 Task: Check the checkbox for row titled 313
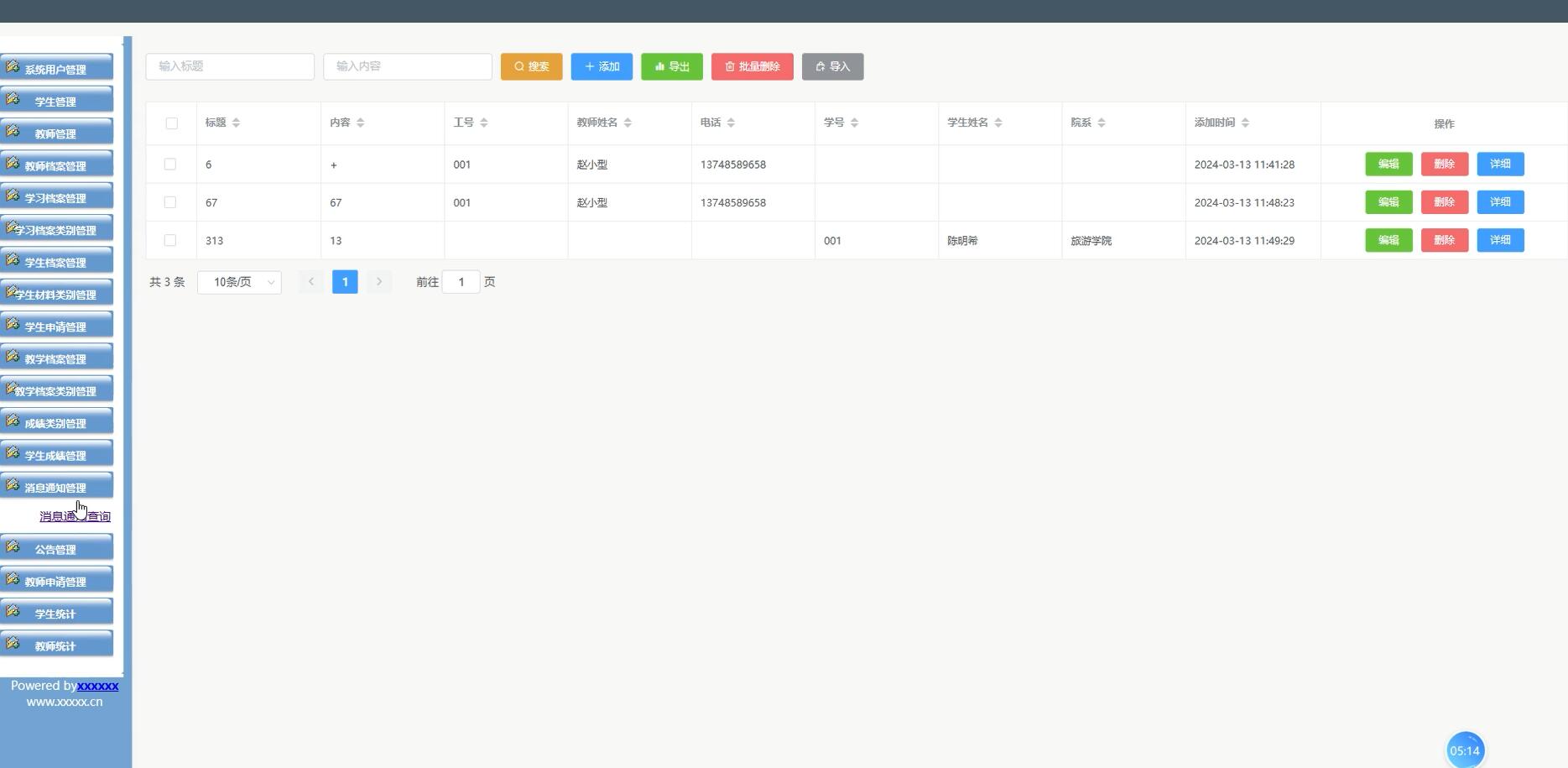(x=170, y=240)
